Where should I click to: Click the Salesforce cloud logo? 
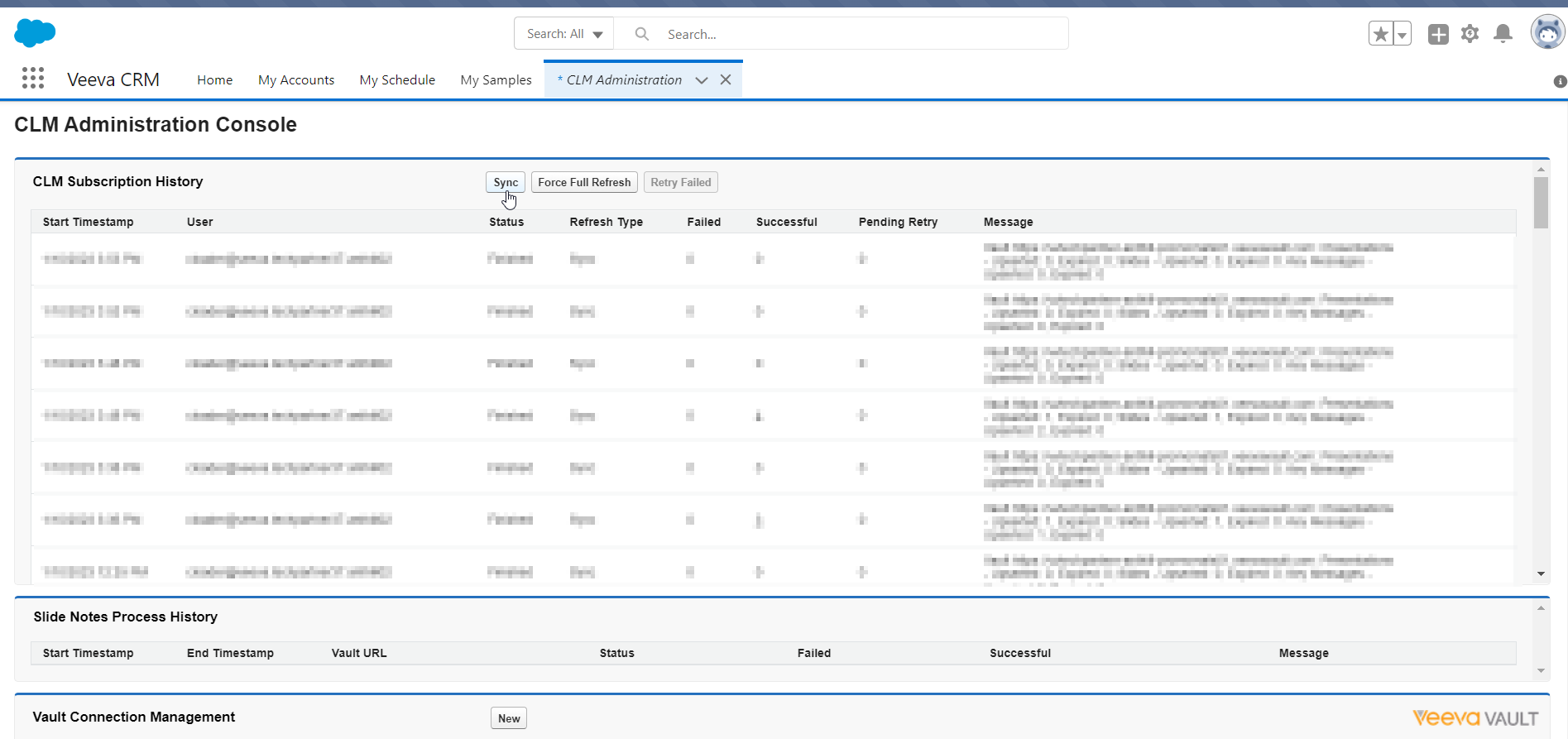click(x=35, y=33)
